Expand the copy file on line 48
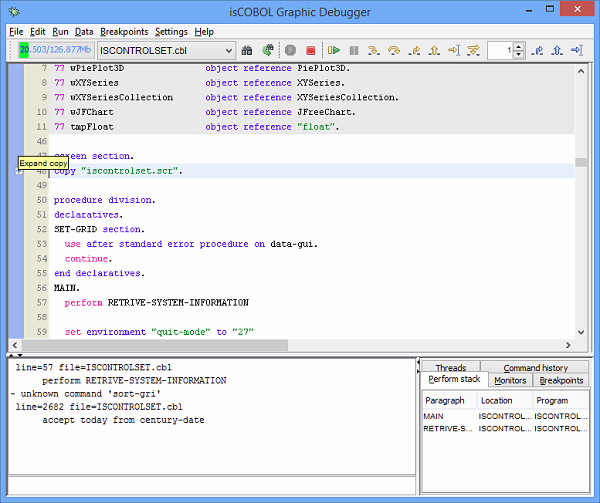 point(20,171)
